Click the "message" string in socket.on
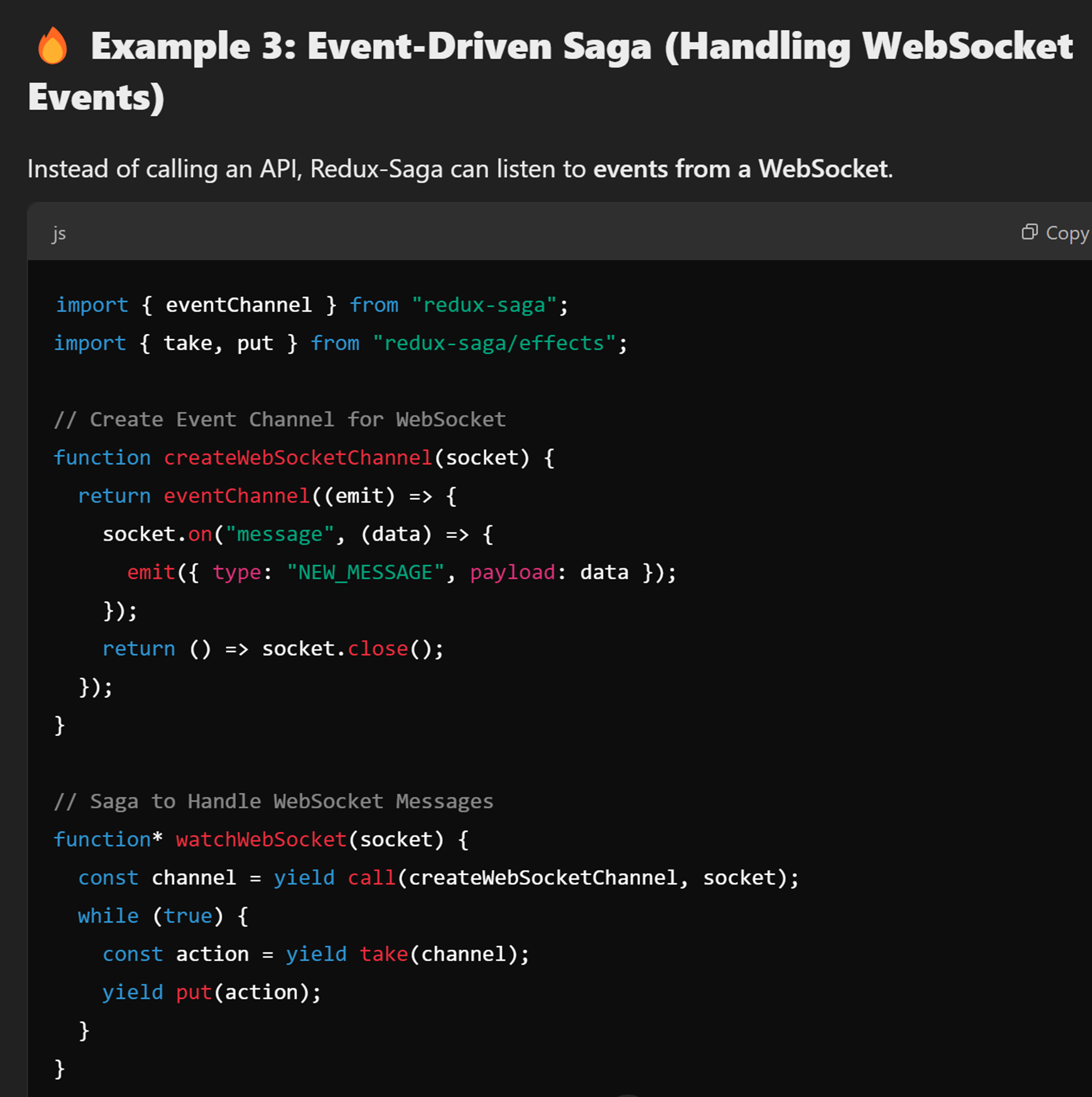1092x1097 pixels. [280, 534]
